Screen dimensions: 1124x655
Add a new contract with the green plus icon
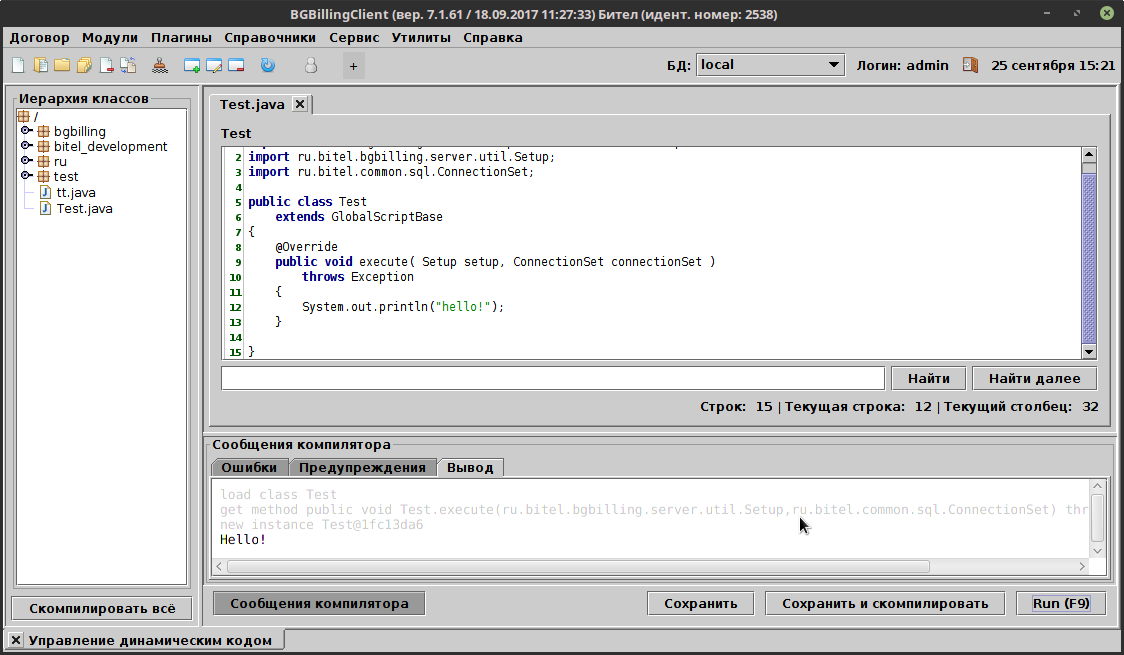click(x=190, y=64)
